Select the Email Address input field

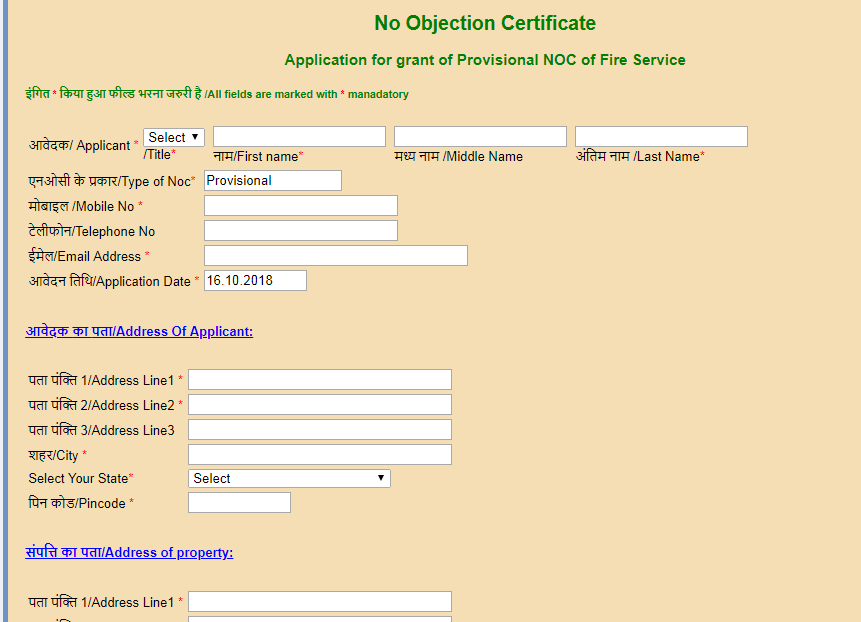[x=335, y=255]
